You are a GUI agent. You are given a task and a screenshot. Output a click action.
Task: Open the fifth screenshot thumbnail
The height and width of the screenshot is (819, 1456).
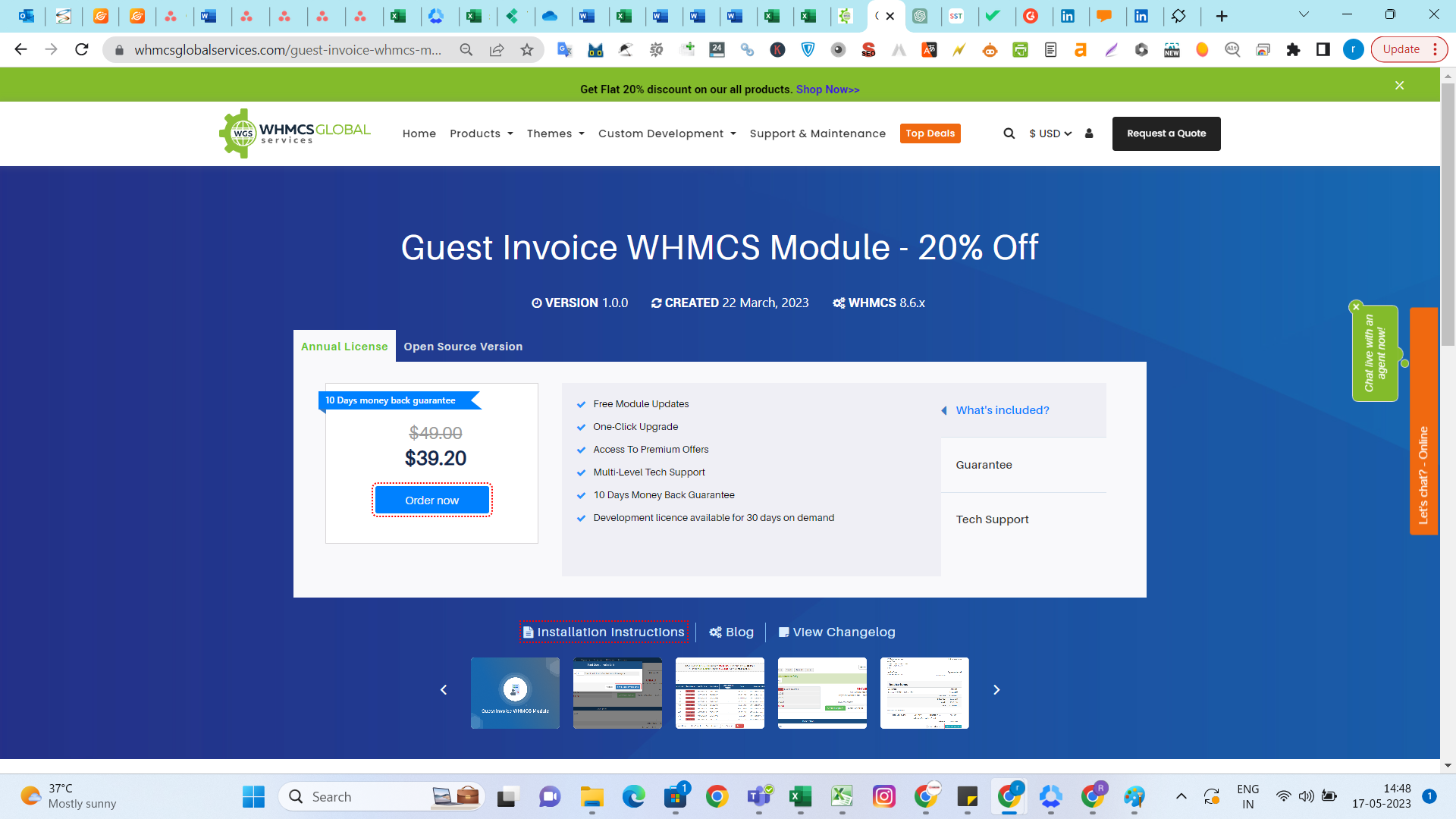(x=924, y=693)
